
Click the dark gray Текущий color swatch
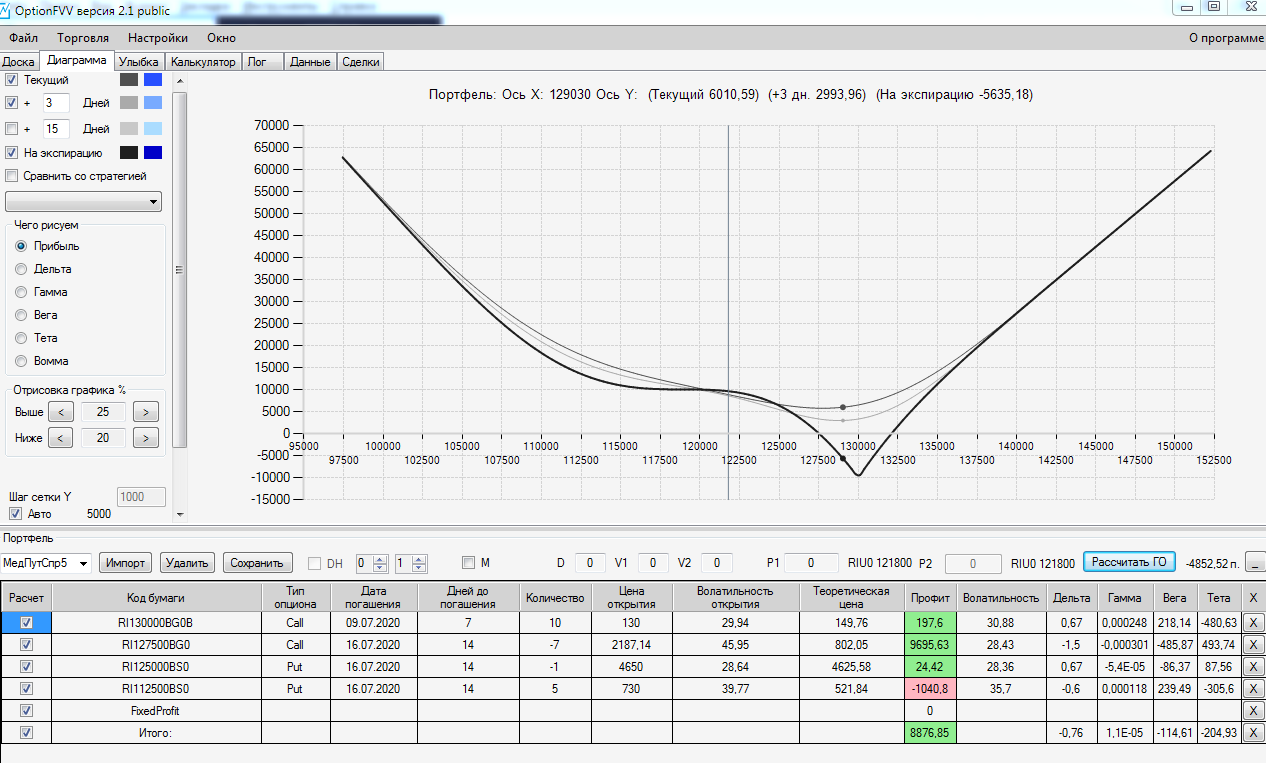pyautogui.click(x=128, y=79)
